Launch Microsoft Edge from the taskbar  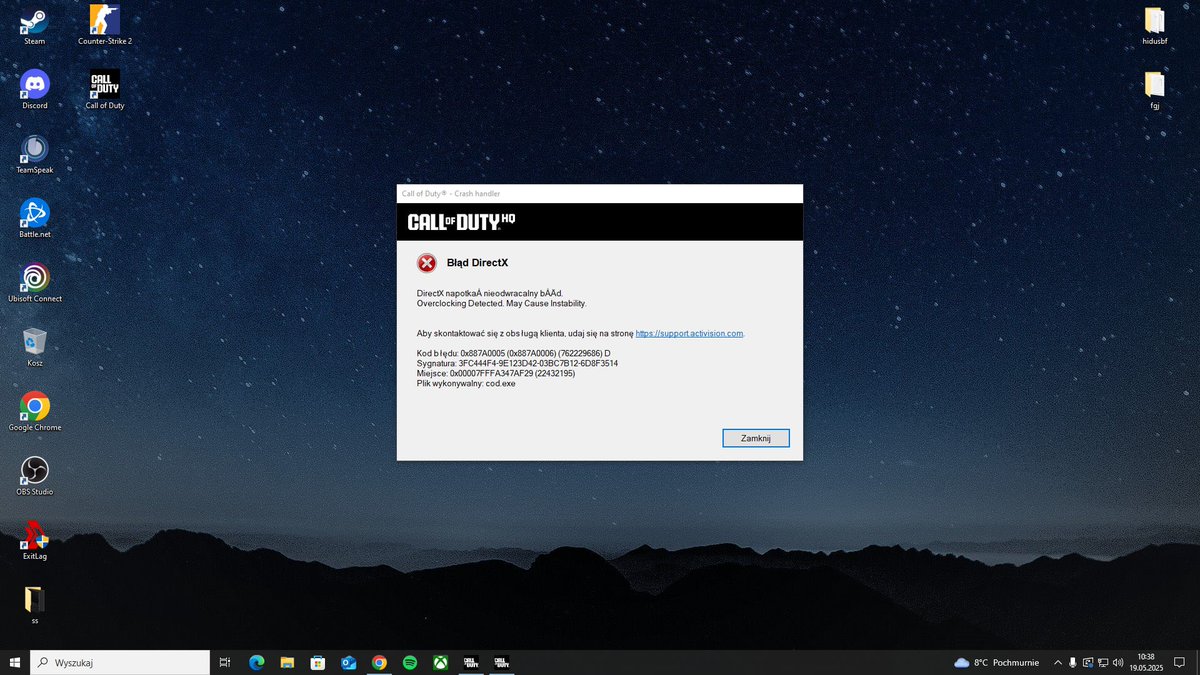pyautogui.click(x=256, y=662)
